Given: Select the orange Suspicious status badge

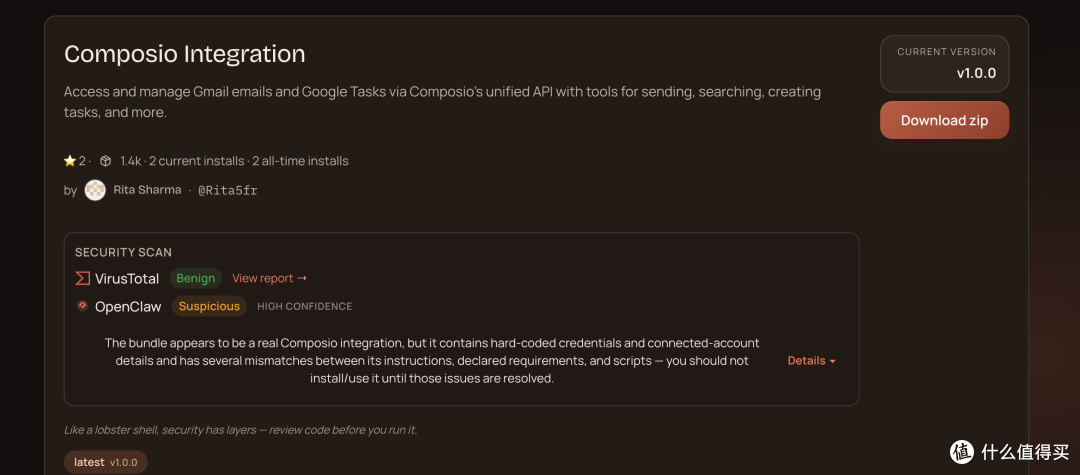Looking at the screenshot, I should 209,306.
